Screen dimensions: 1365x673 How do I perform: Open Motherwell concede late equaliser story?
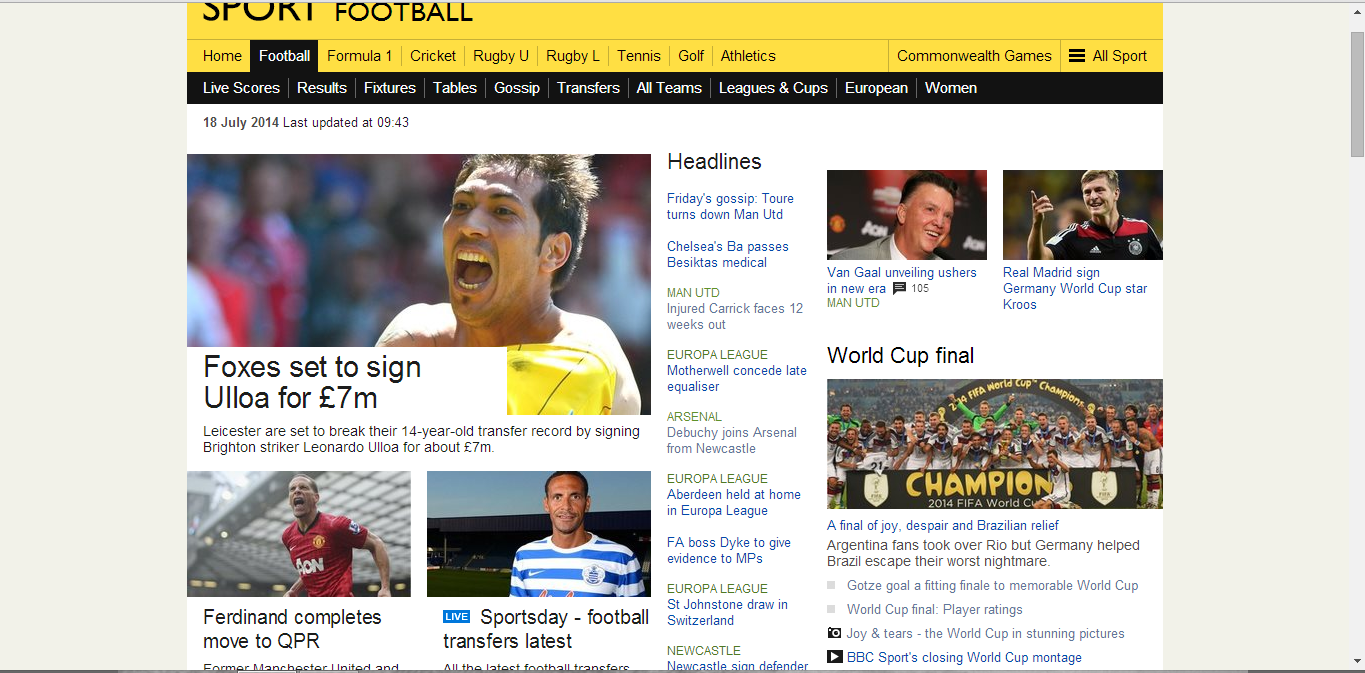click(737, 379)
